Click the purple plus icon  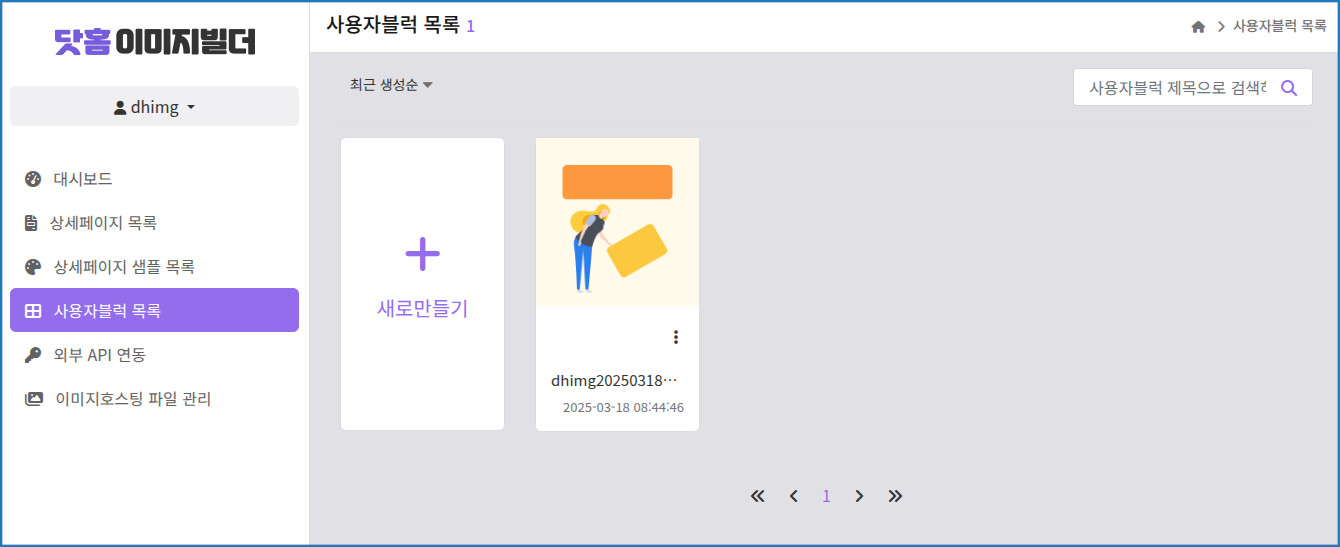(x=422, y=254)
